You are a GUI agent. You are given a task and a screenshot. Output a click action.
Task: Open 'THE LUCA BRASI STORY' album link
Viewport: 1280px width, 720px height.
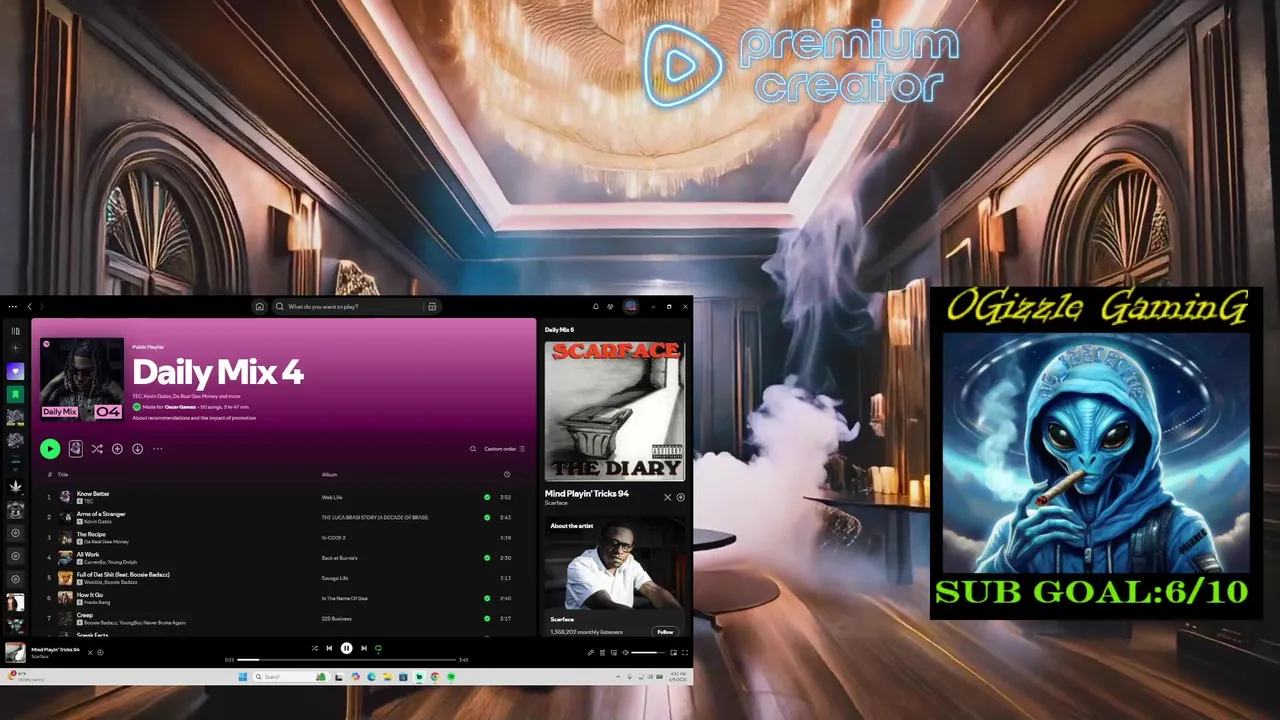pyautogui.click(x=375, y=517)
